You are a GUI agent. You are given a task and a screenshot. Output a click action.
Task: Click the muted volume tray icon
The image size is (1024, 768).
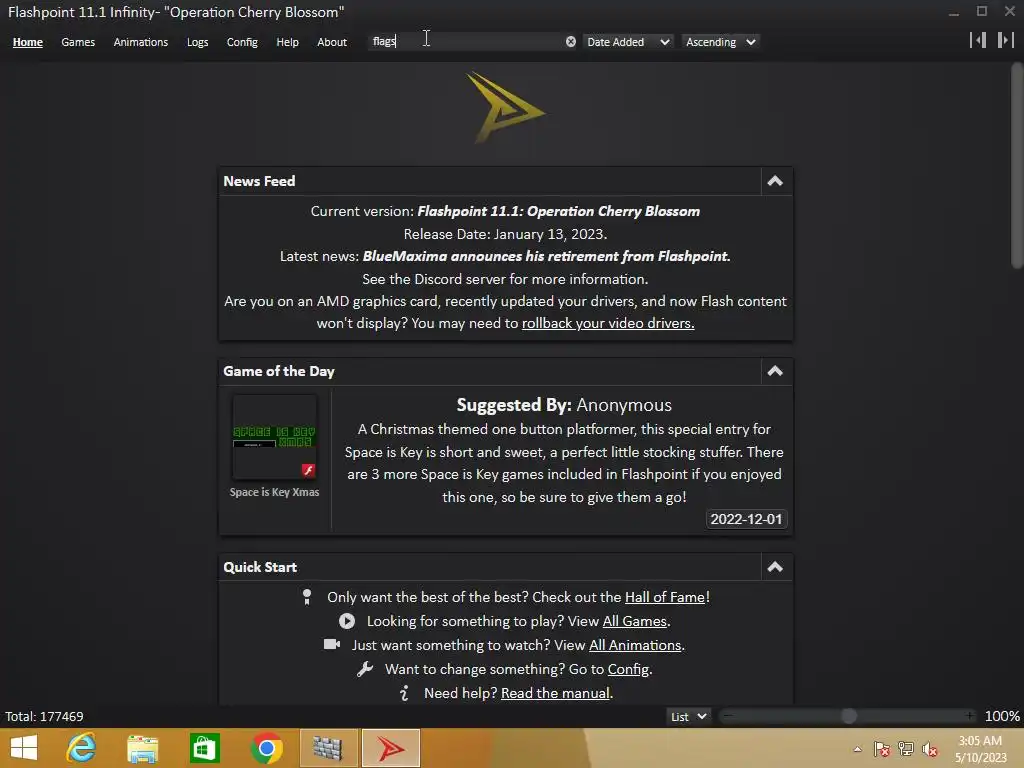[x=929, y=749]
